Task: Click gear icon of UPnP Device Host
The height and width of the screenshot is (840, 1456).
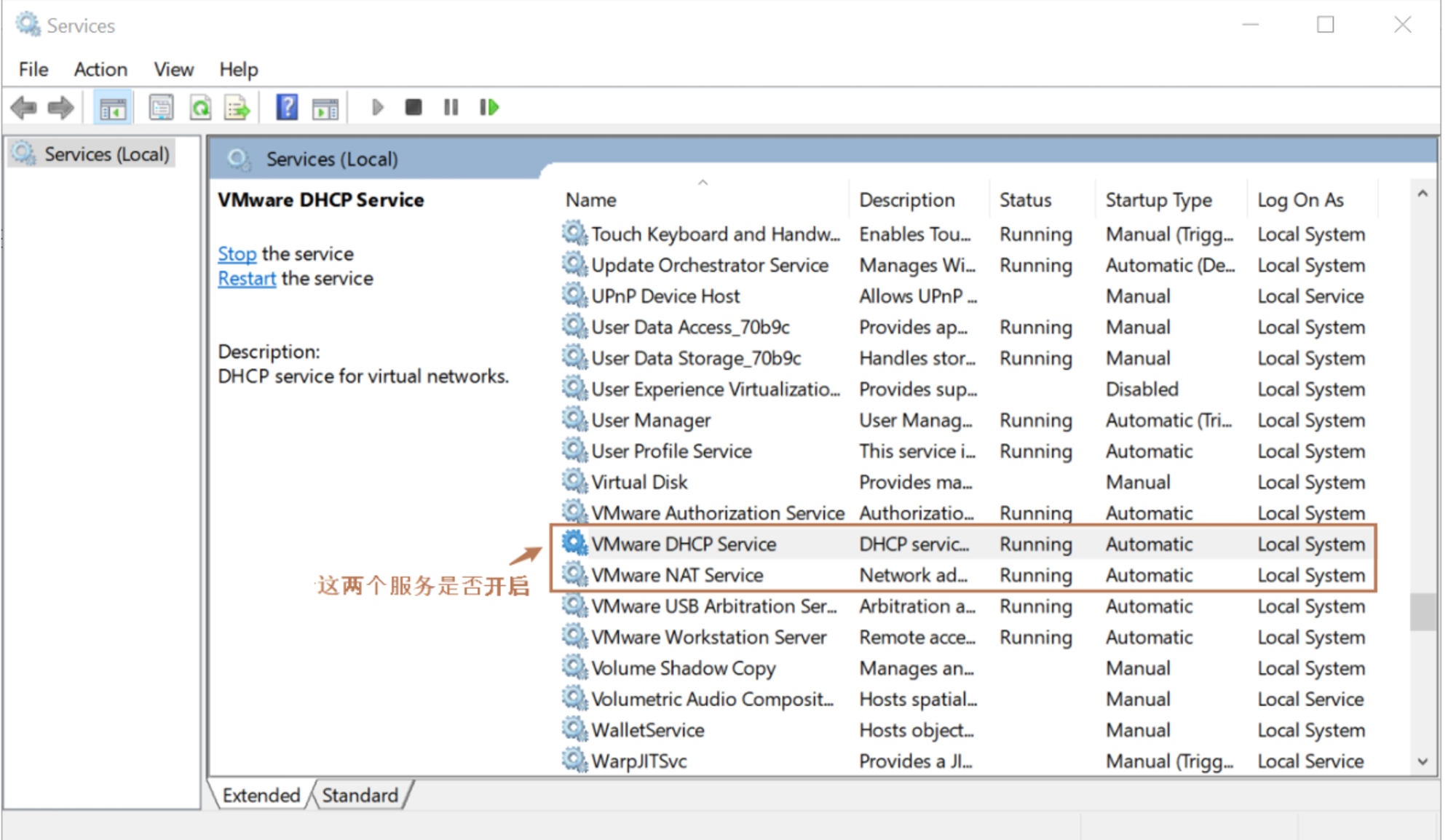Action: point(574,295)
